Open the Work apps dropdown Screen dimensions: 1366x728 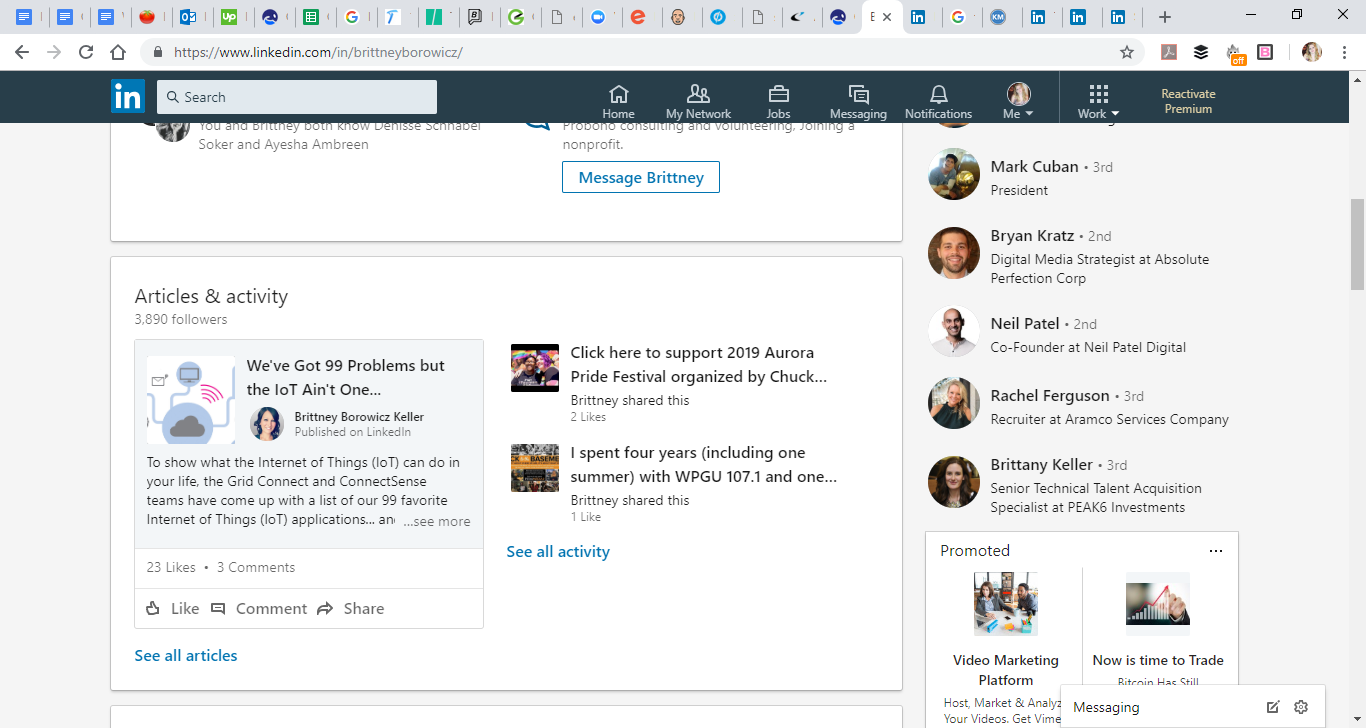coord(1098,101)
